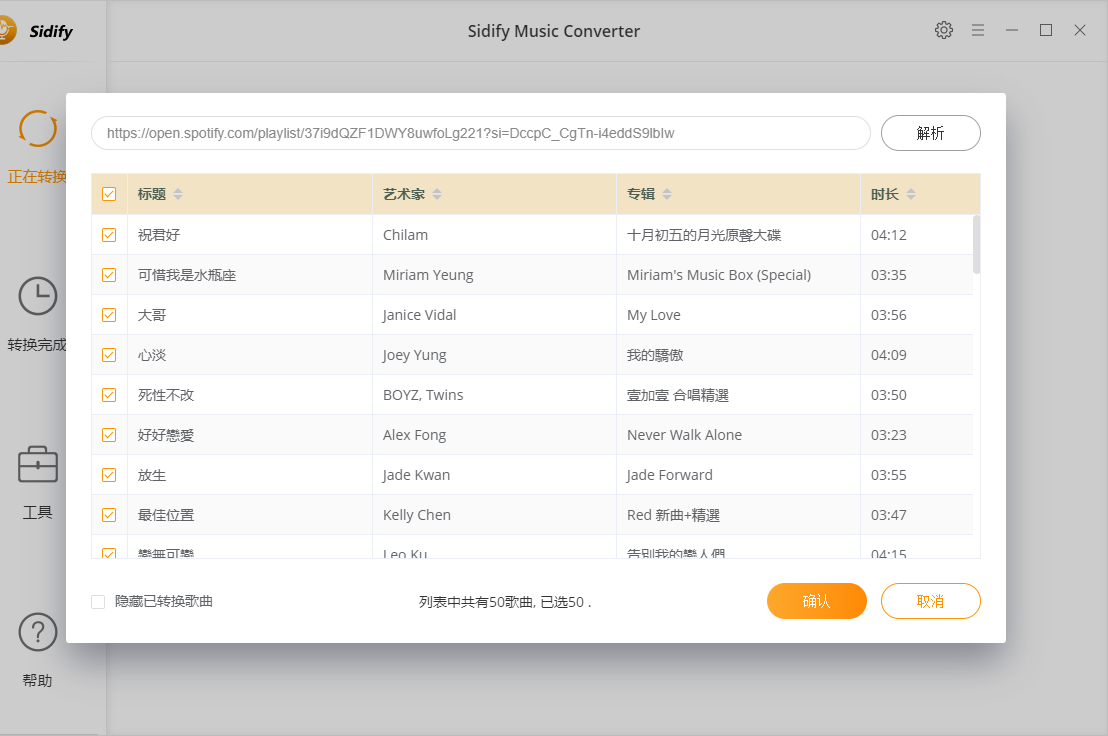Click the 确认 confirm button
The image size is (1108, 736).
click(817, 601)
